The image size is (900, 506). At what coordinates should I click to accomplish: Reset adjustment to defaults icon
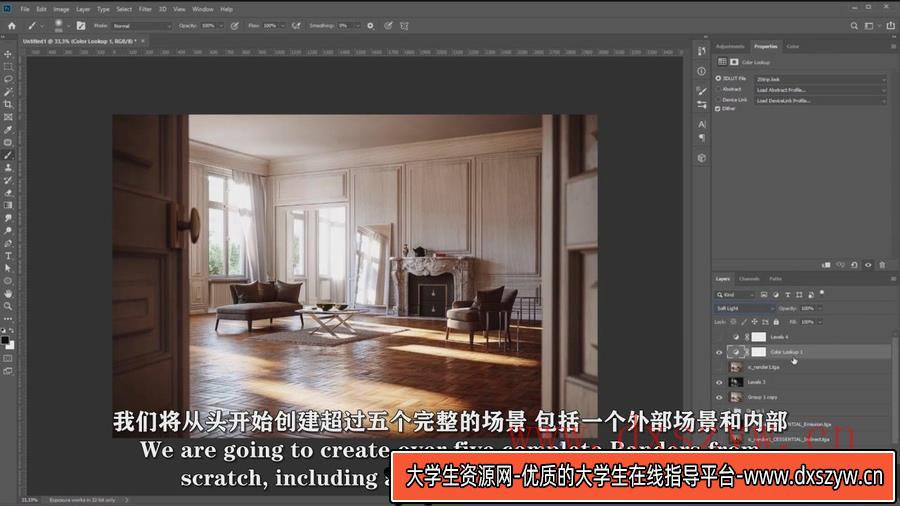pyautogui.click(x=854, y=265)
